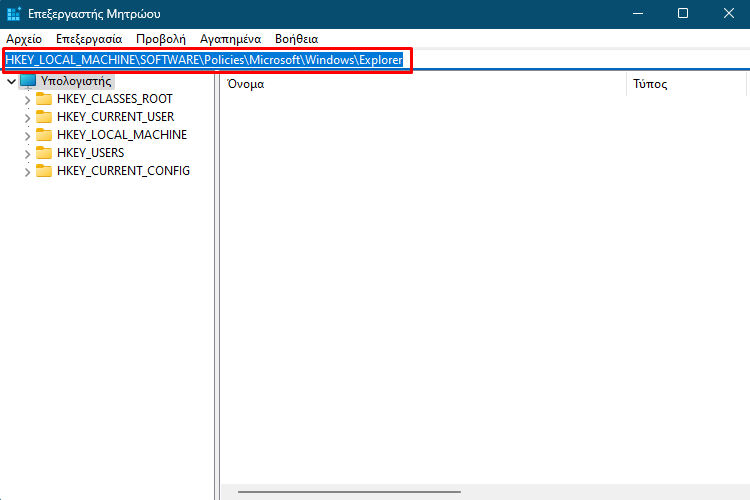This screenshot has height=500, width=750.
Task: Open the Προβολή menu
Action: click(161, 39)
